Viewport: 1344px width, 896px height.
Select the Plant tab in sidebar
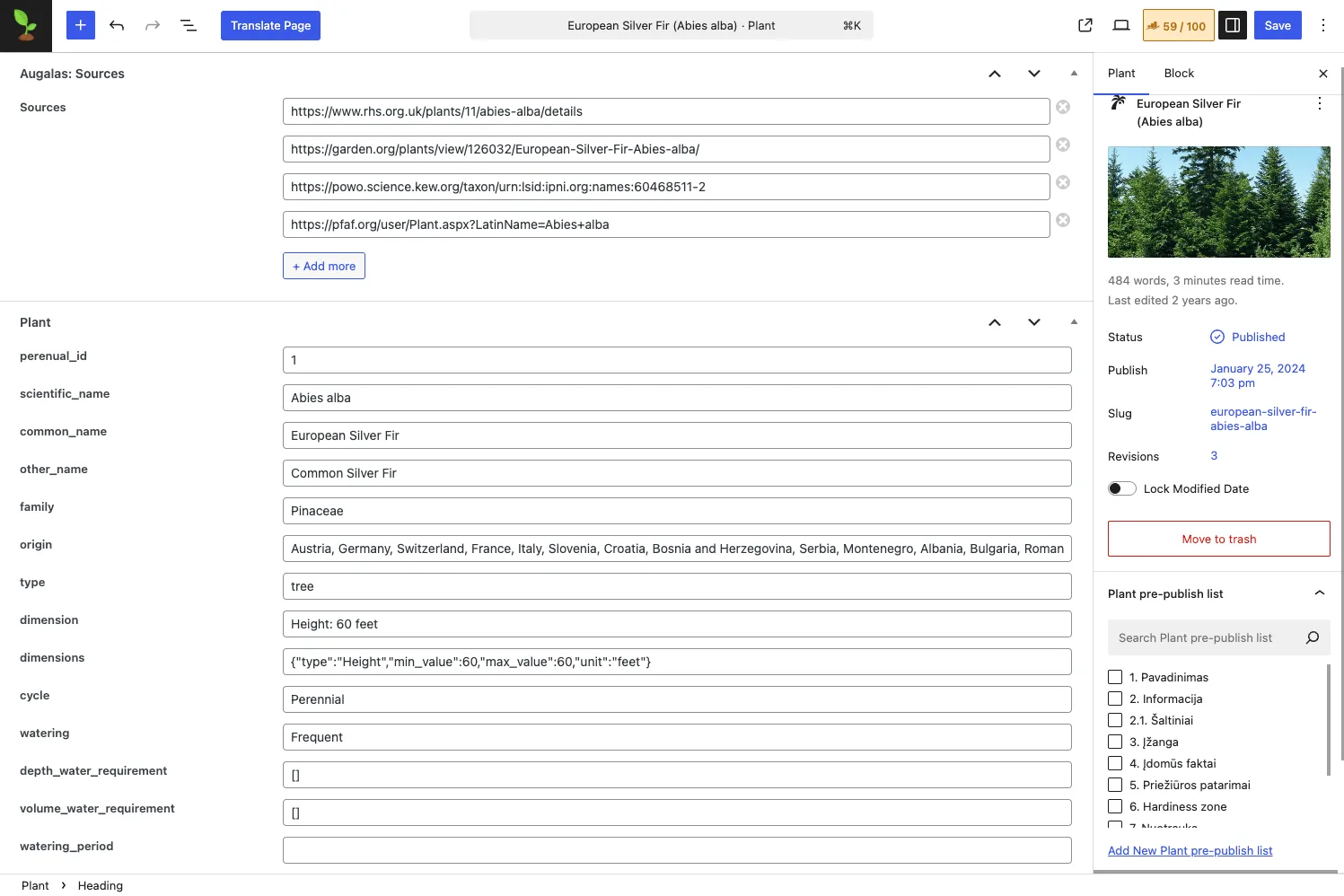pos(1120,74)
